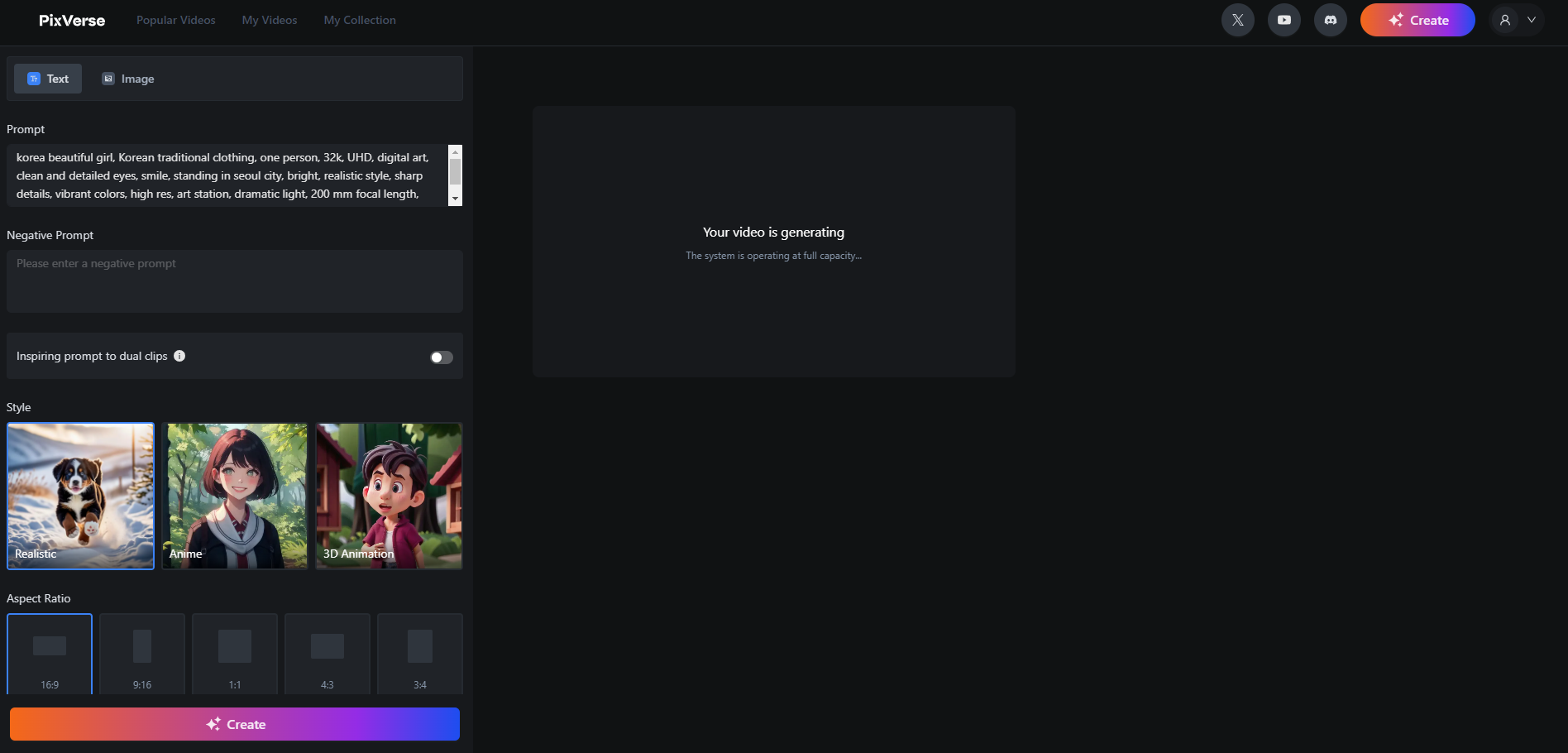
Task: Click the prompt scrollbar down arrow
Action: click(x=455, y=199)
